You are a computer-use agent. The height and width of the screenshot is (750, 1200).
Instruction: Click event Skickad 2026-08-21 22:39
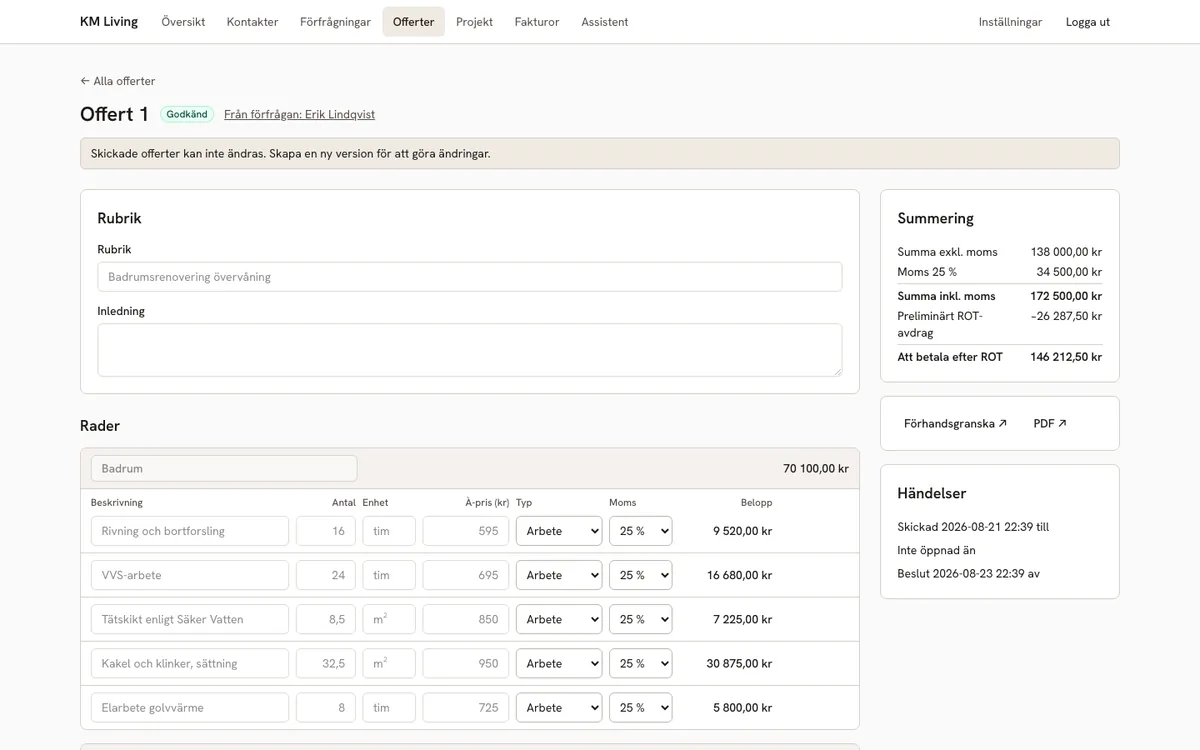(x=973, y=527)
